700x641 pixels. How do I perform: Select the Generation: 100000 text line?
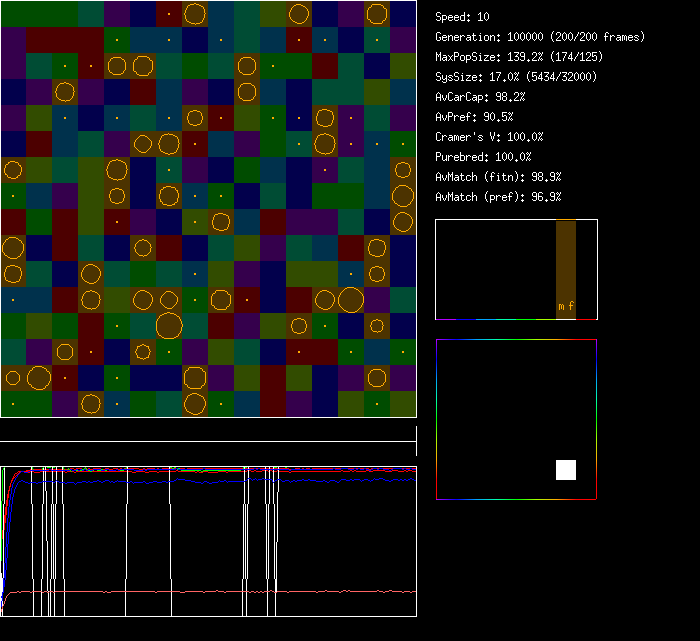(540, 37)
